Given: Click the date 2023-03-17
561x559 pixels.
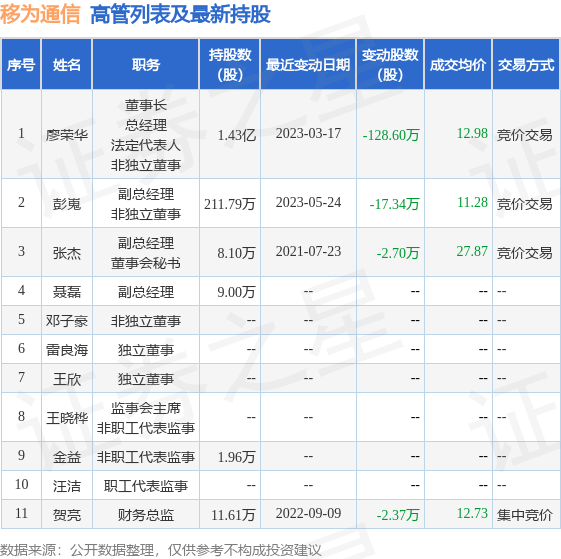Looking at the screenshot, I should click(x=308, y=133).
